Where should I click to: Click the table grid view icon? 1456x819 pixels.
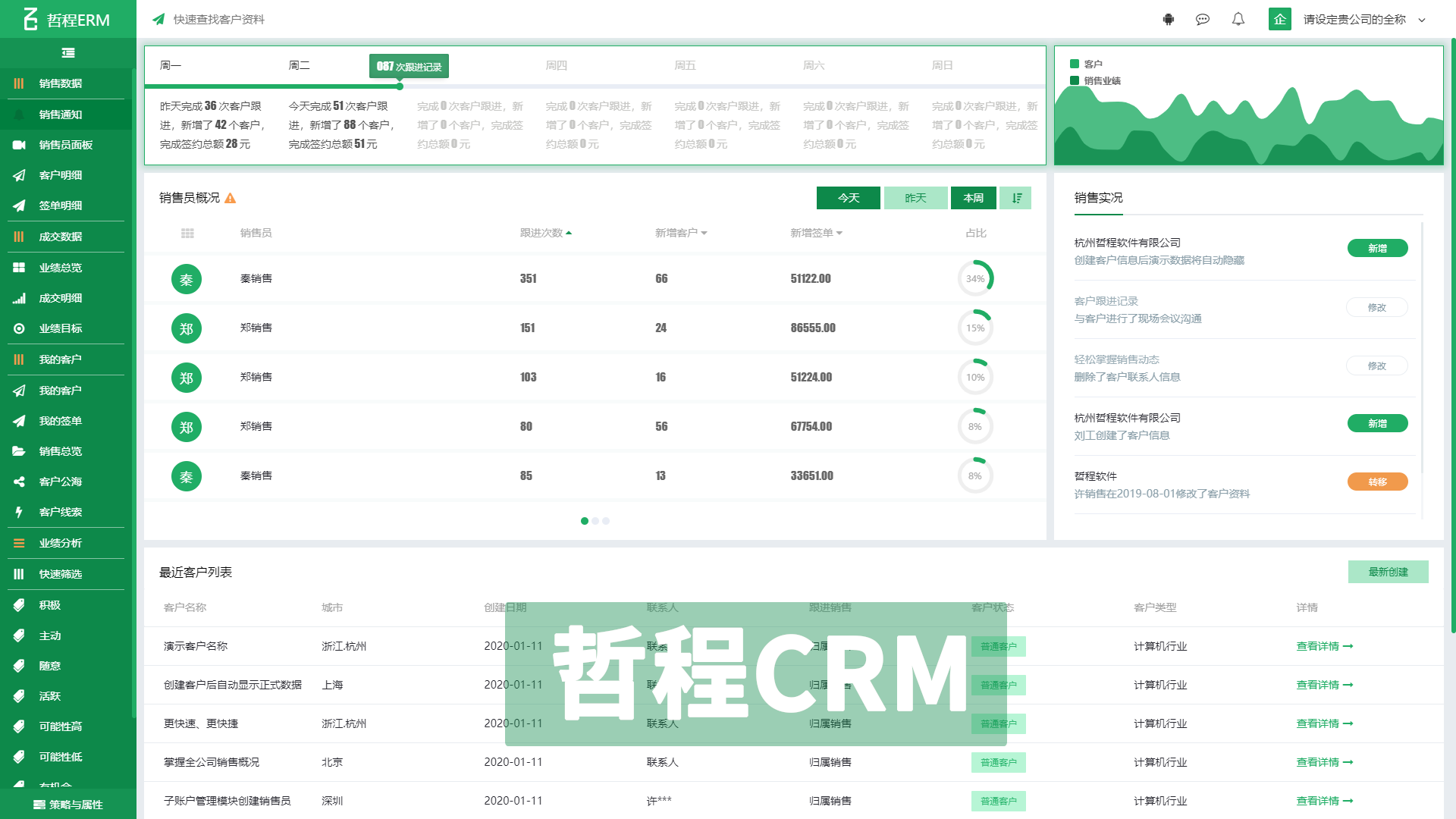point(187,234)
